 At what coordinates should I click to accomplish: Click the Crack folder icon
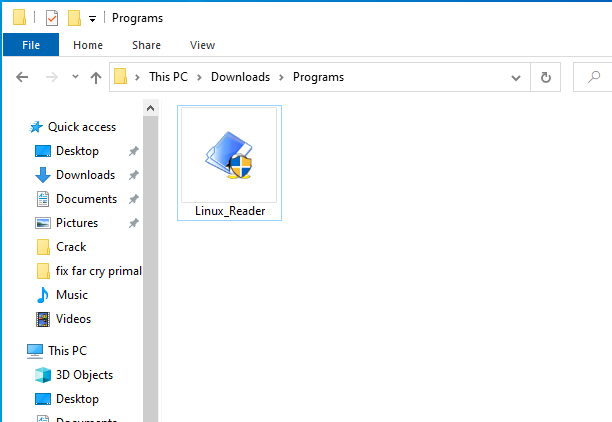pyautogui.click(x=43, y=247)
